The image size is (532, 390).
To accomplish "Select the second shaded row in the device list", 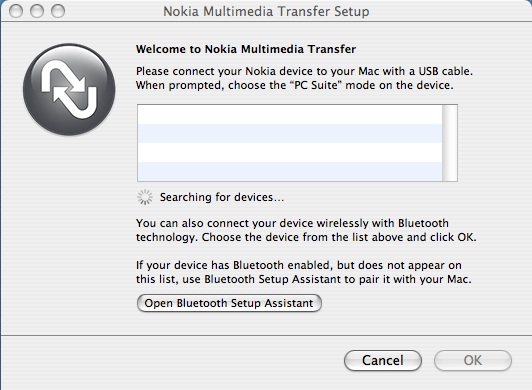I will [x=290, y=134].
